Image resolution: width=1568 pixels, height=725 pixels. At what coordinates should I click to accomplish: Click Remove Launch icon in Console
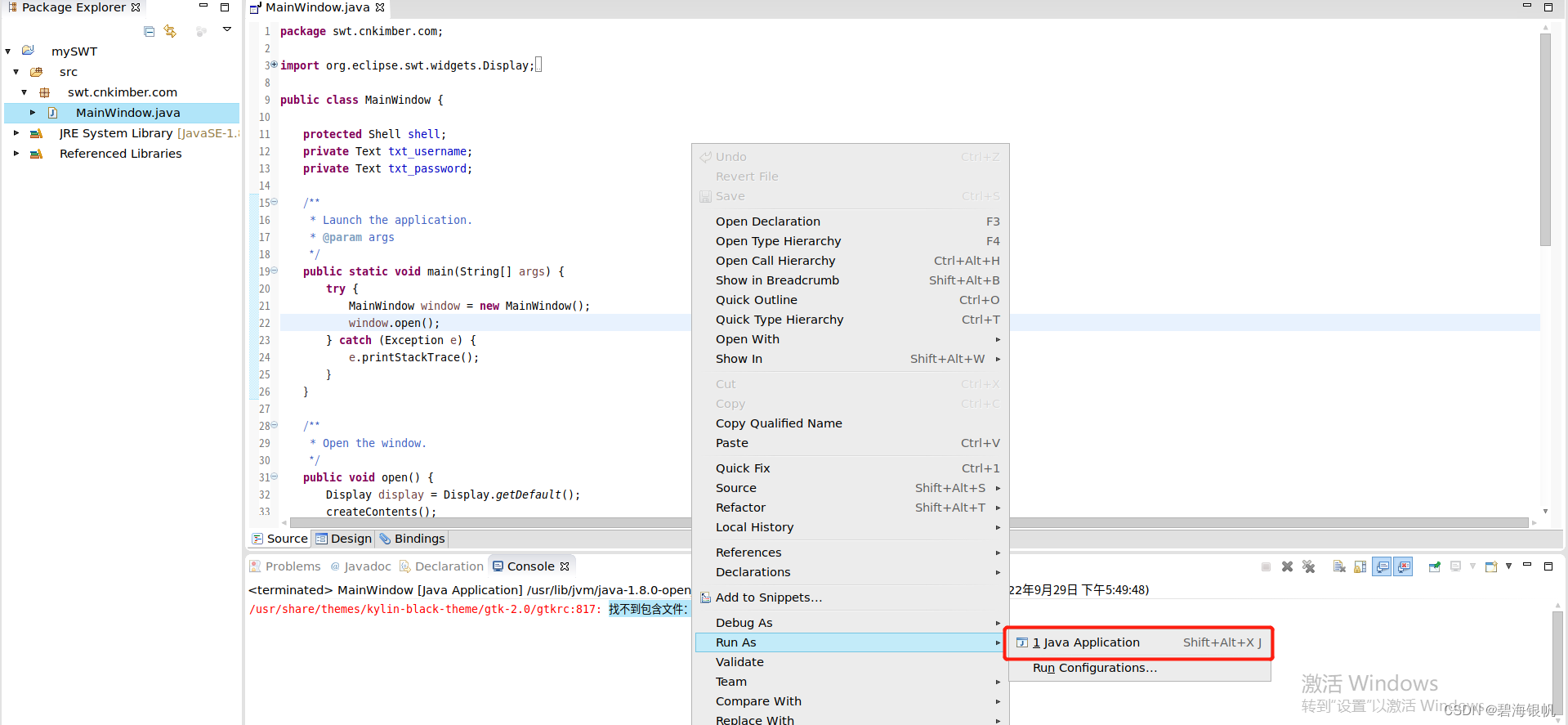1287,566
